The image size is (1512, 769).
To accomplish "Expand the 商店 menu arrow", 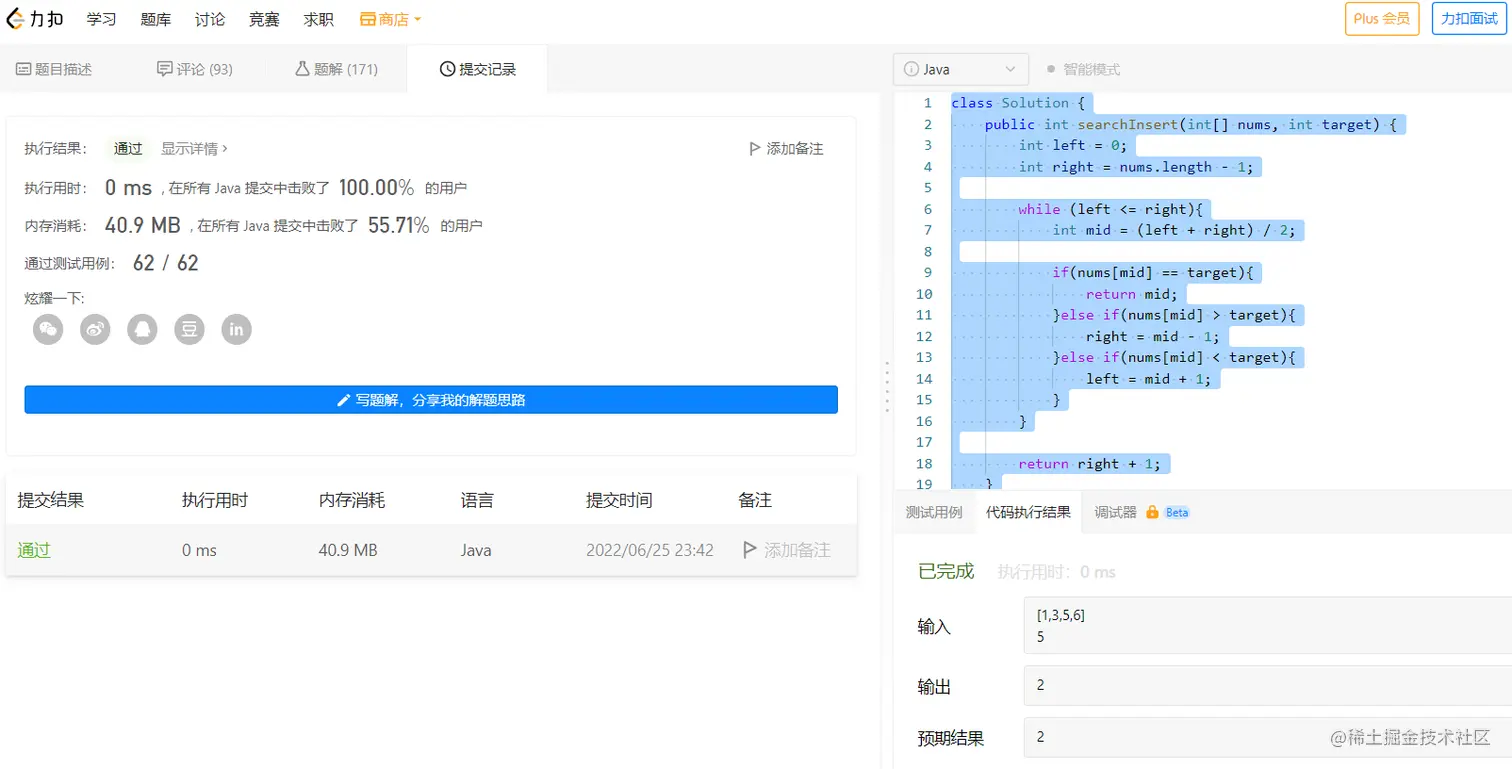I will 418,19.
